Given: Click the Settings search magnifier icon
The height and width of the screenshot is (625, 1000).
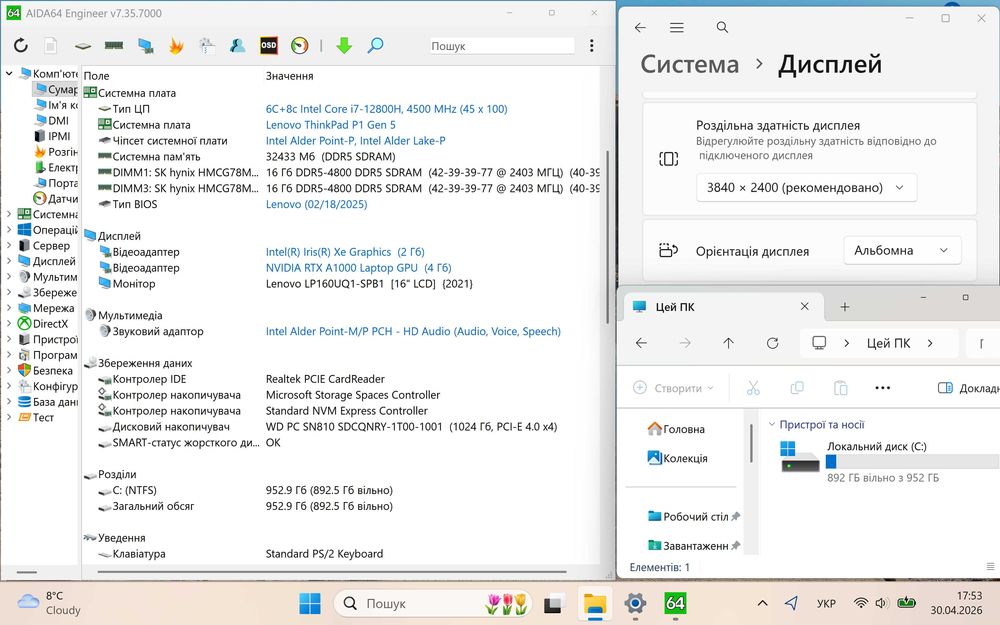Looking at the screenshot, I should pyautogui.click(x=722, y=27).
